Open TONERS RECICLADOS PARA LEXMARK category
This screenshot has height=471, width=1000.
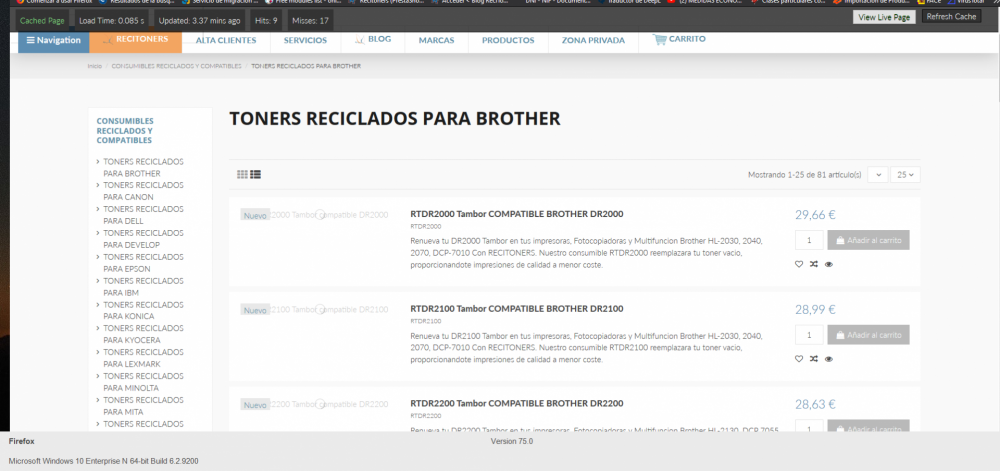point(143,358)
